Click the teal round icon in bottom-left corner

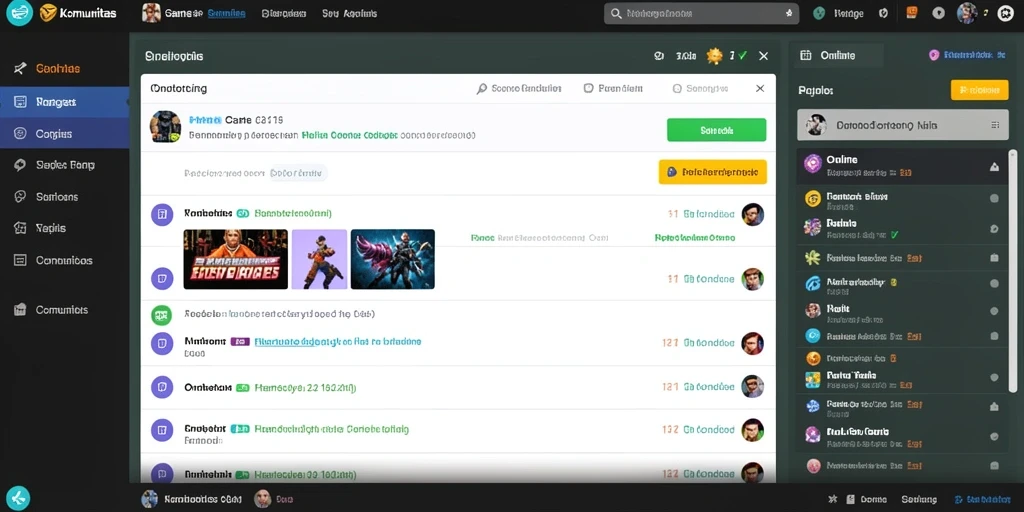click(x=19, y=498)
